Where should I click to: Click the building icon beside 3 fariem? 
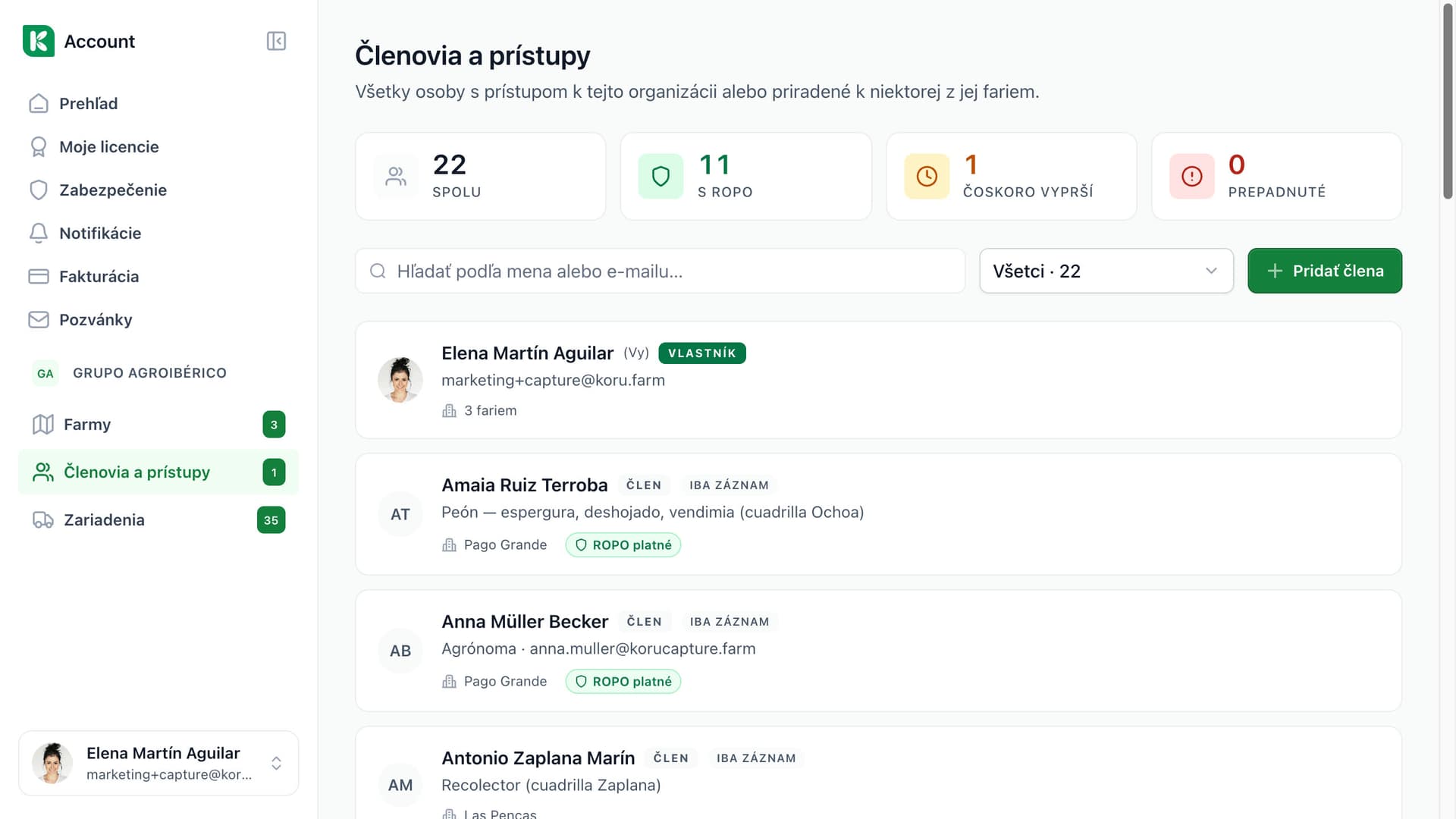pyautogui.click(x=450, y=411)
